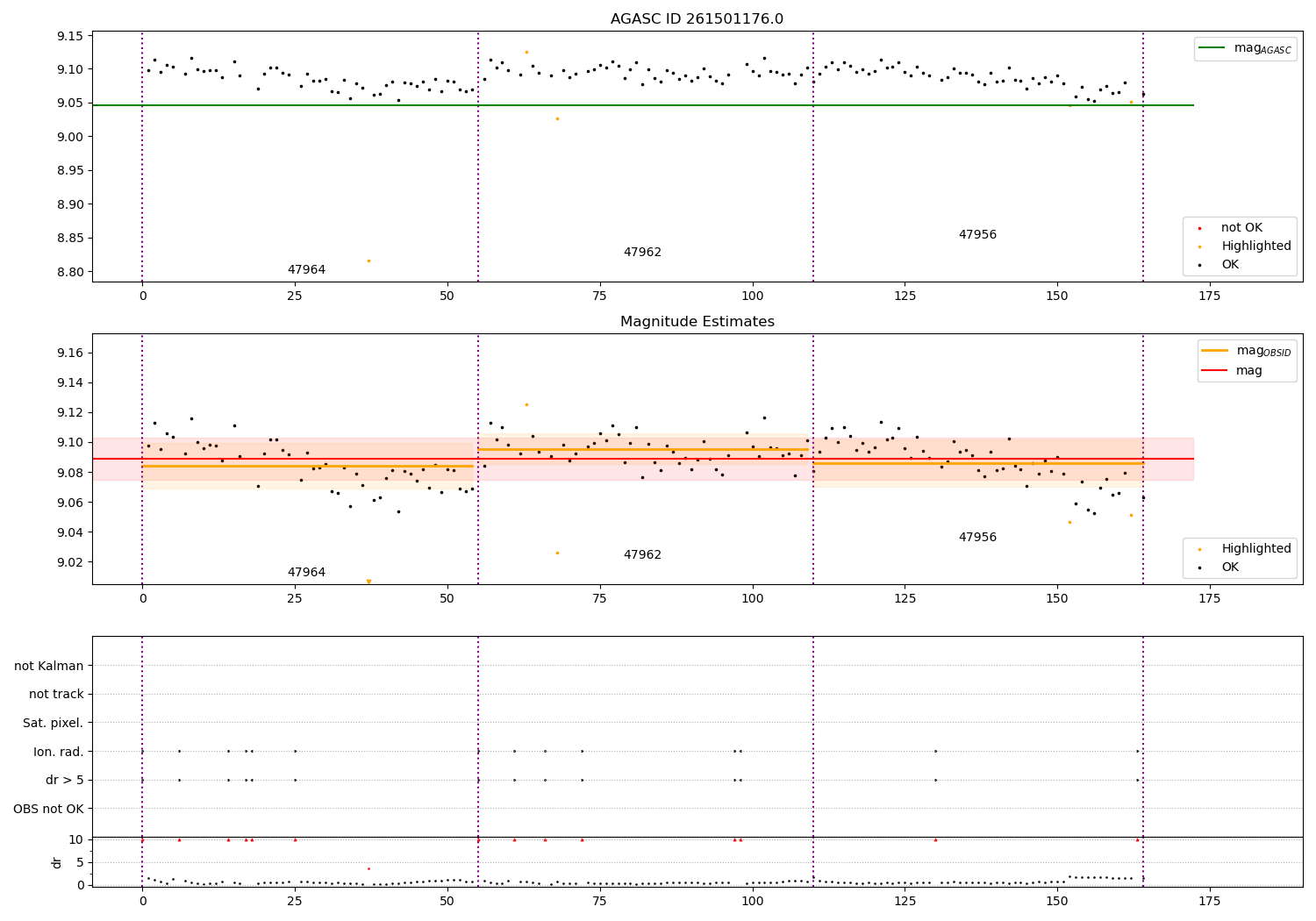Click the orange highlighted point near 9.125 in top plot
Image resolution: width=1316 pixels, height=921 pixels.
526,52
